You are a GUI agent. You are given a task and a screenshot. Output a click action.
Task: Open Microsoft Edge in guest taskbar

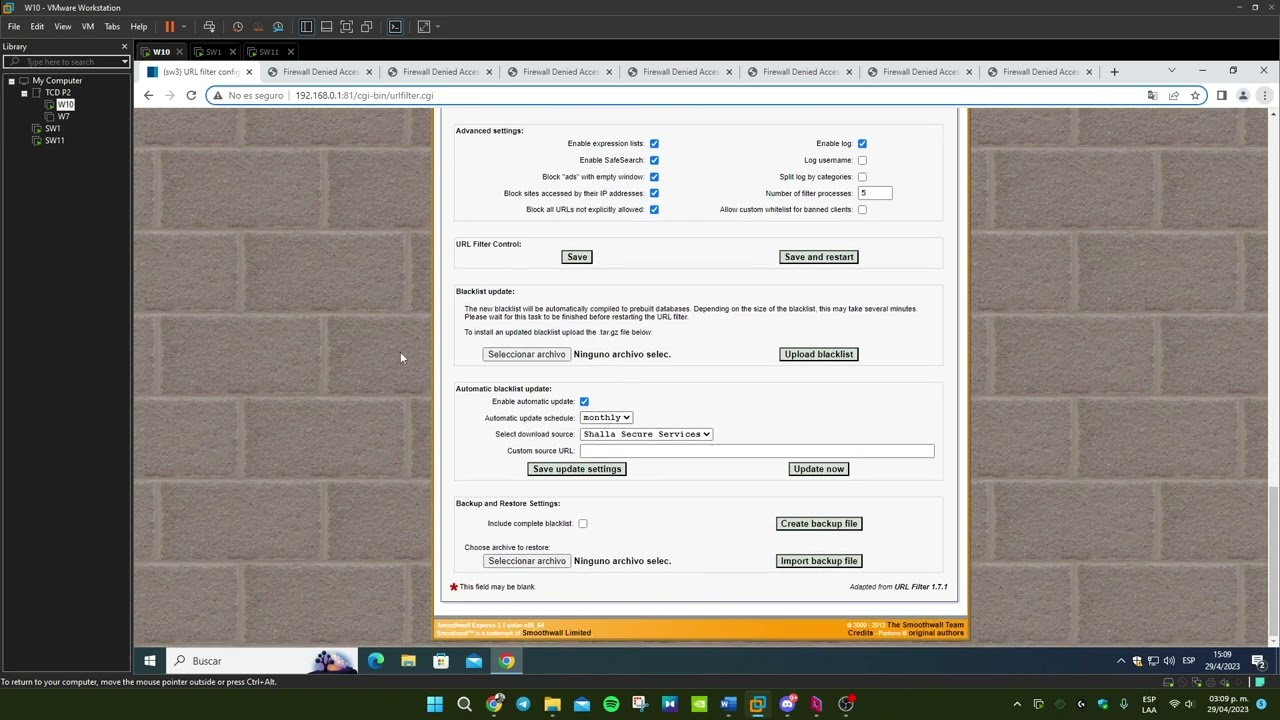pyautogui.click(x=376, y=661)
